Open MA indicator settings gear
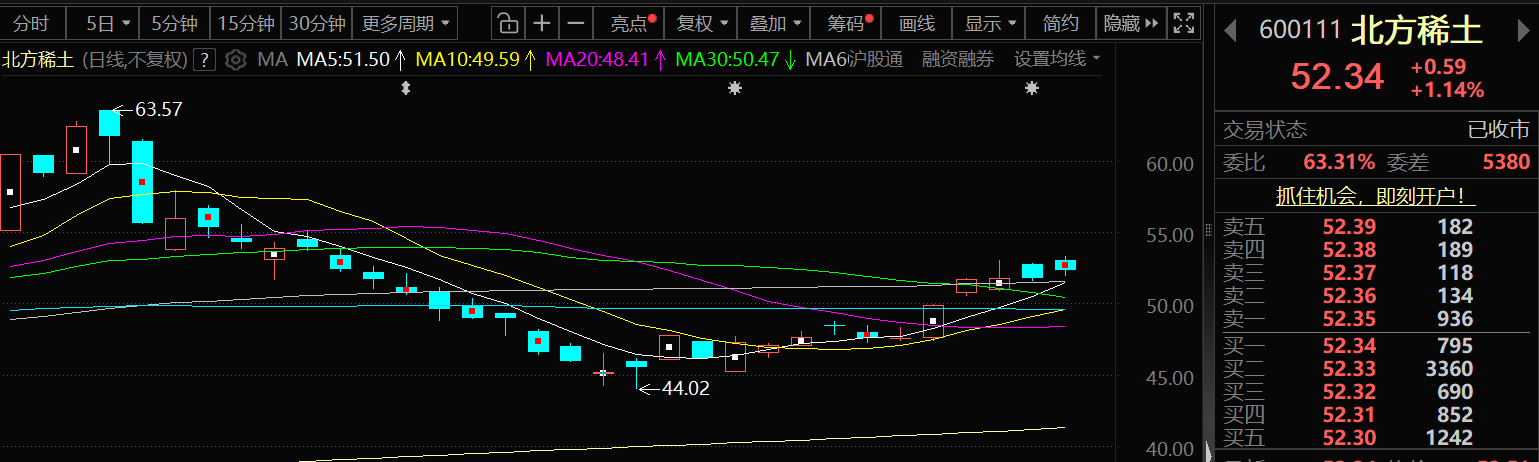The width and height of the screenshot is (1539, 462). [235, 59]
